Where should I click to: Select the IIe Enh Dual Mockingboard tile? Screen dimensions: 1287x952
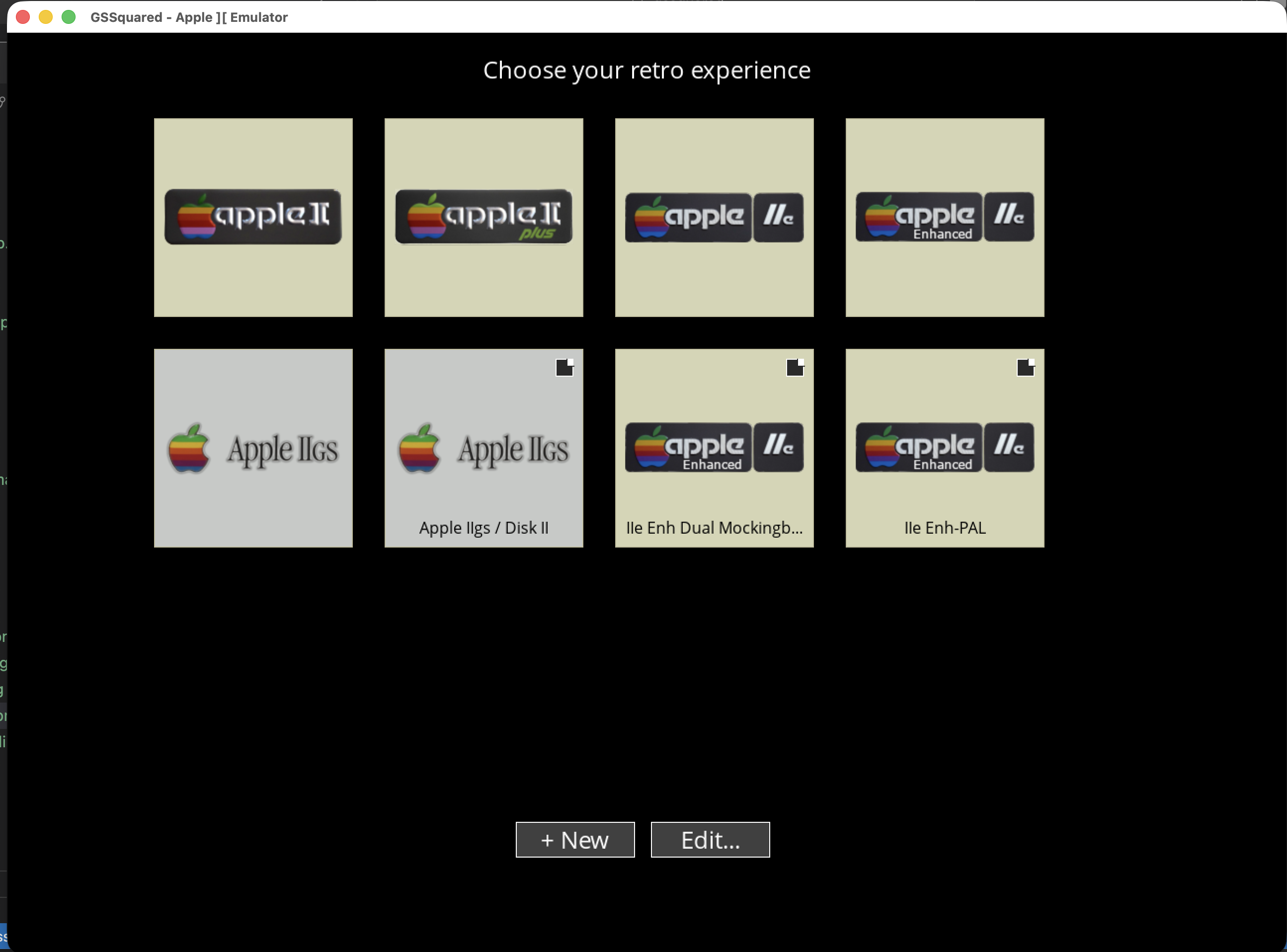click(x=714, y=448)
